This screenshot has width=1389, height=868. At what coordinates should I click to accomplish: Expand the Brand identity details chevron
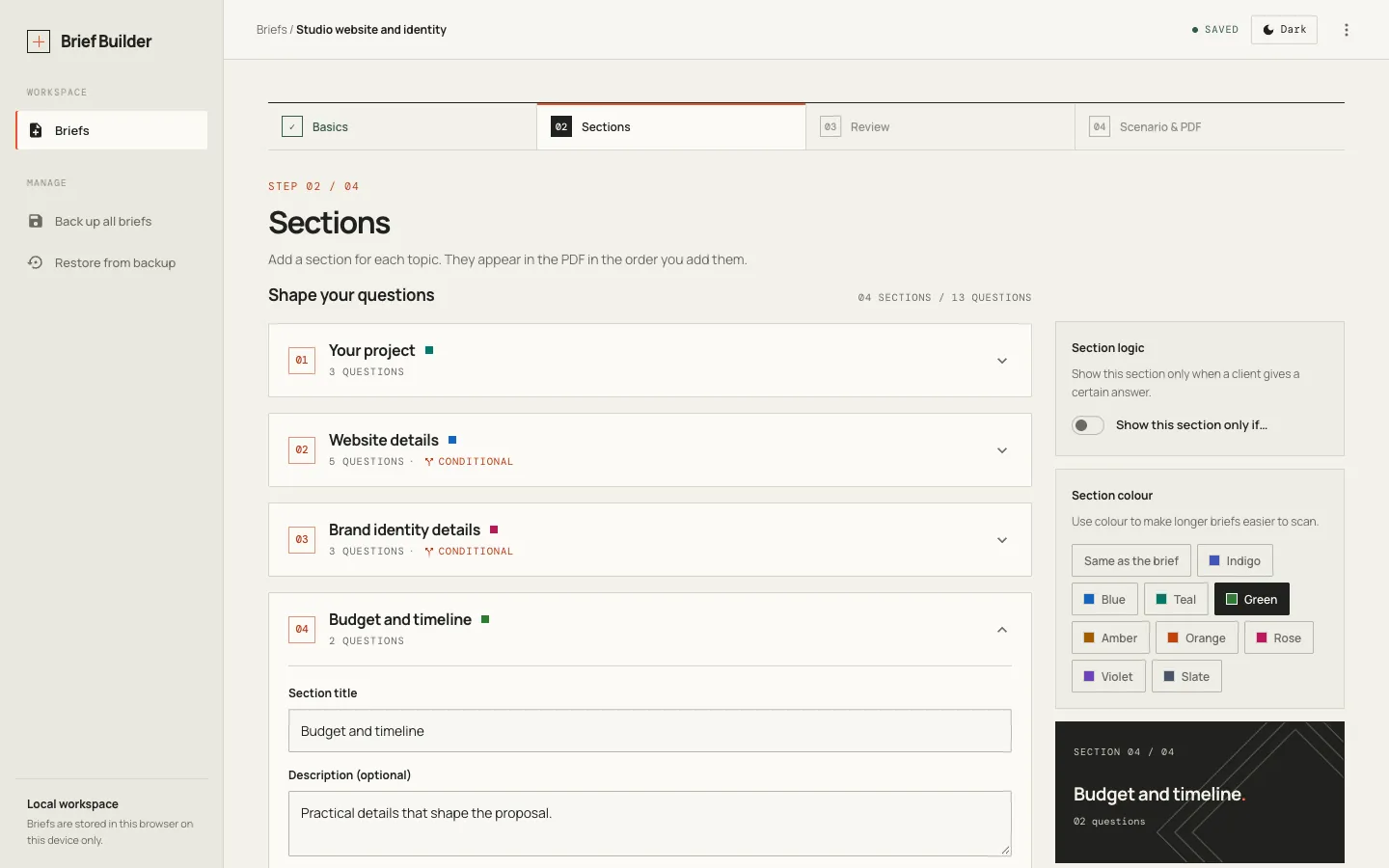[x=1002, y=540]
